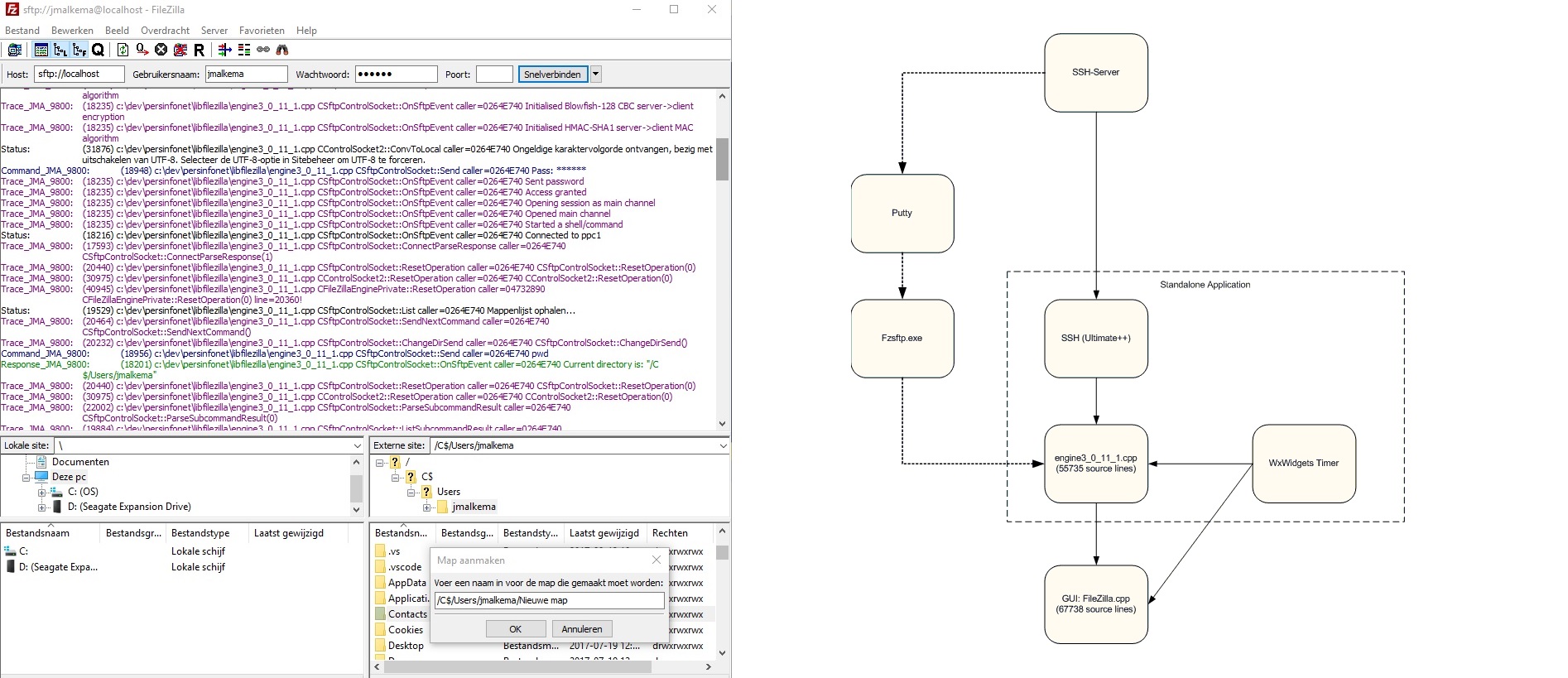Screen dimensions: 1568x678
Task: Select the Desktop folder icon
Action: (380, 646)
